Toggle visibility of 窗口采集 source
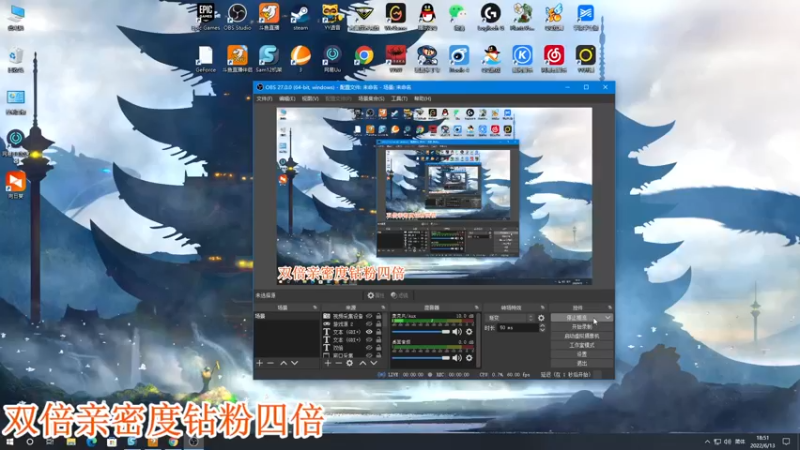 pos(369,355)
